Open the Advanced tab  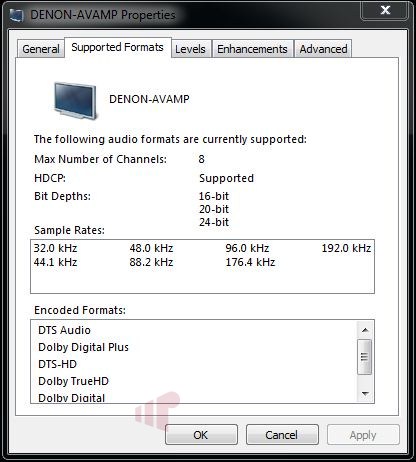tap(323, 49)
